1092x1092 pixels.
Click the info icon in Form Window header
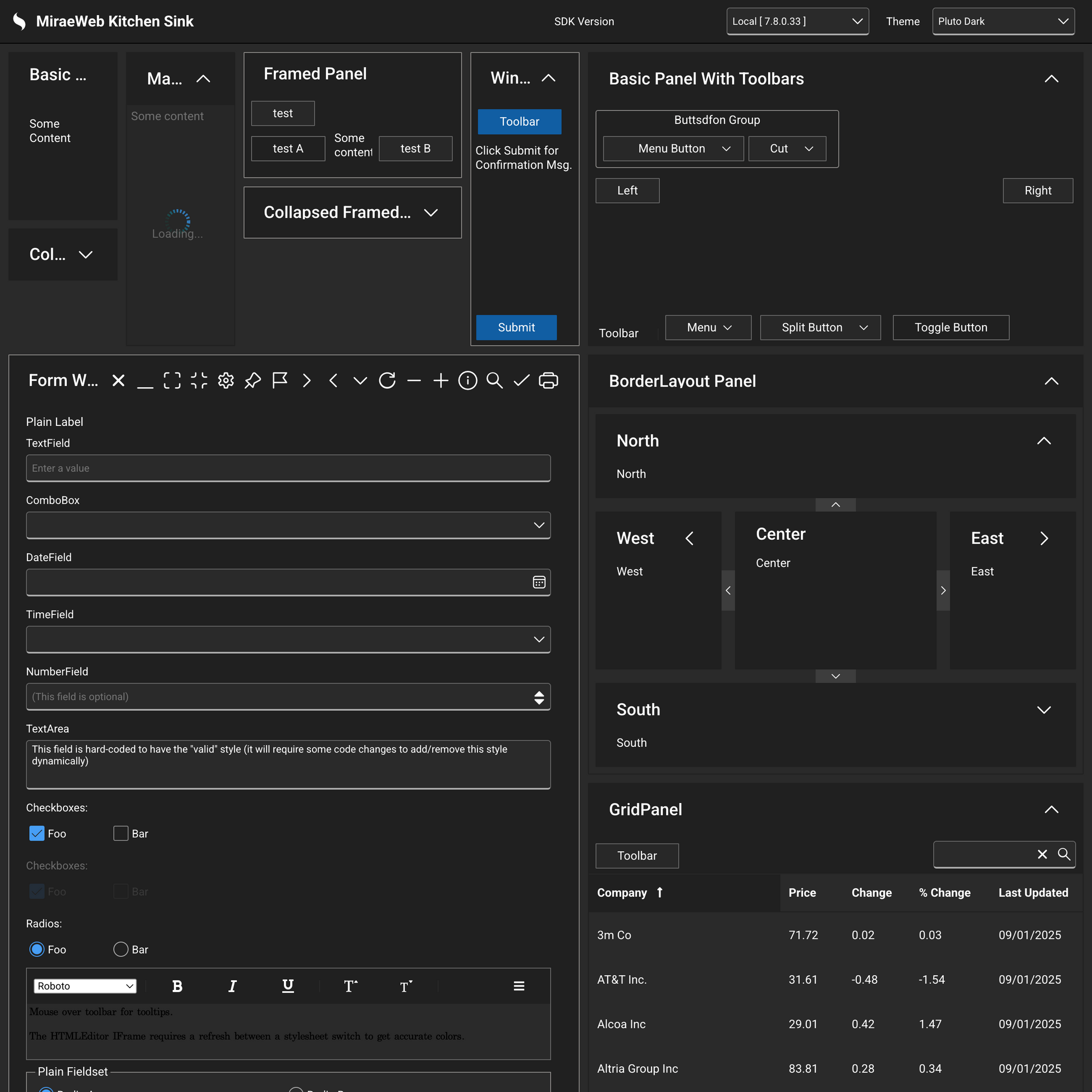(467, 380)
